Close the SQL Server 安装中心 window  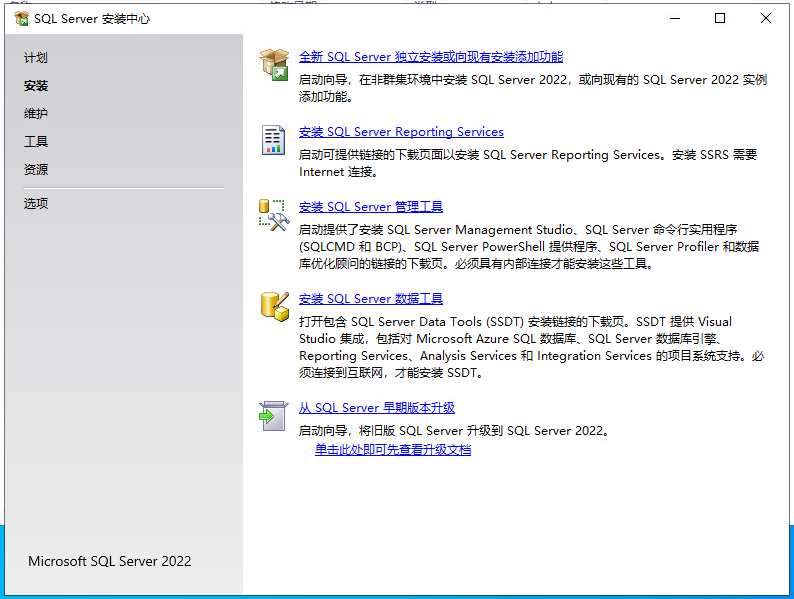(x=766, y=19)
